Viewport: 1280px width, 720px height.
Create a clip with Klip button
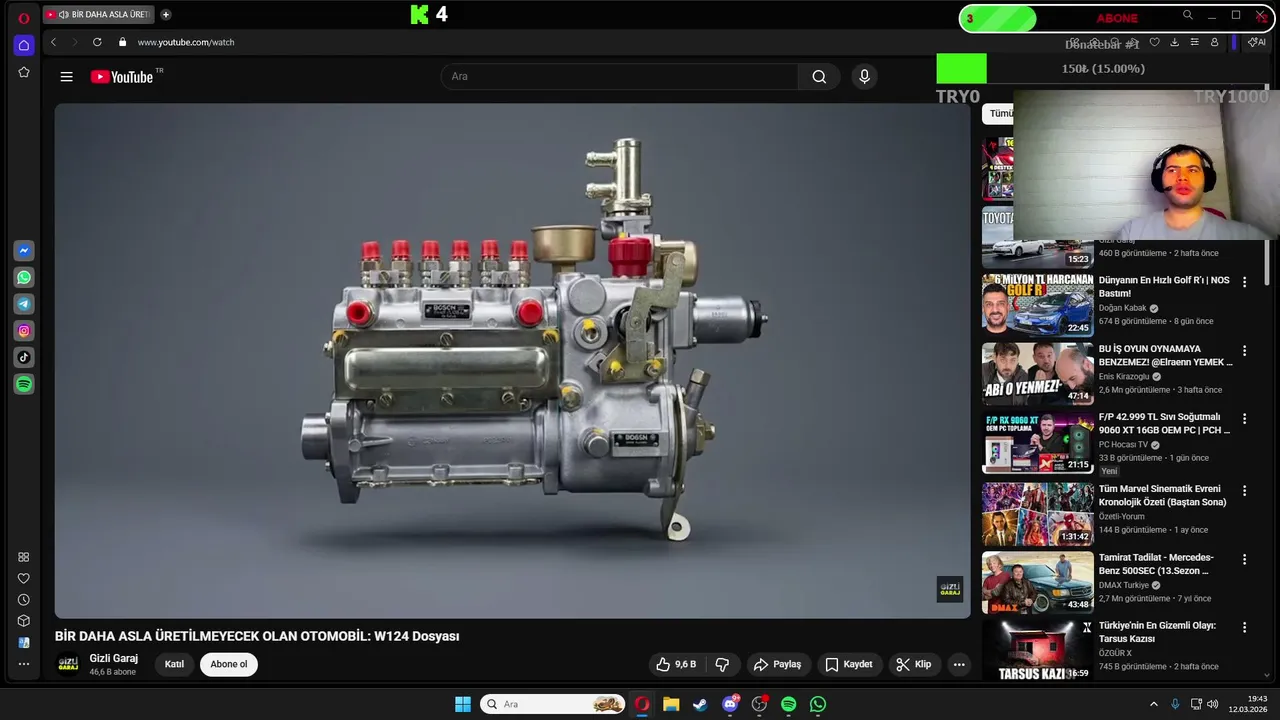(x=913, y=664)
